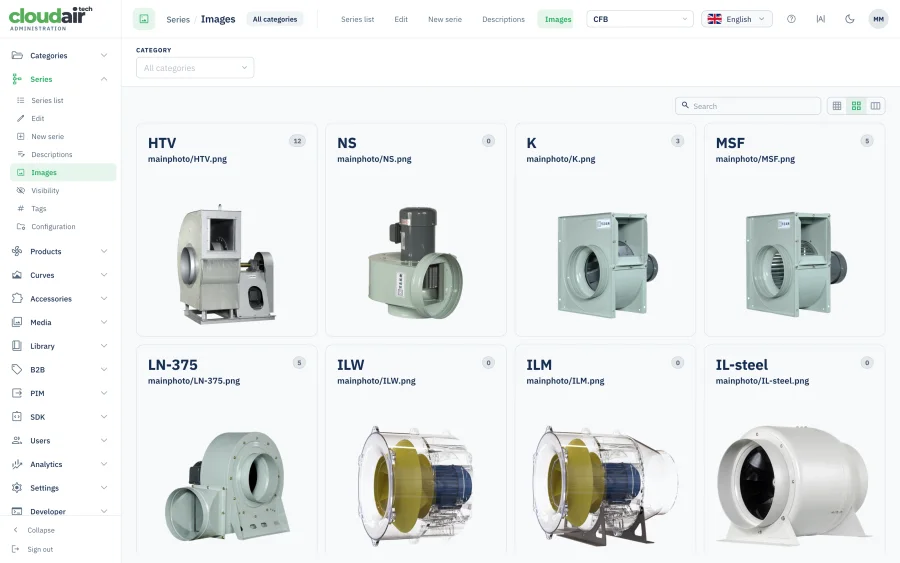Expand the Categories sidebar section chevron
This screenshot has height=563, width=900.
[x=104, y=55]
